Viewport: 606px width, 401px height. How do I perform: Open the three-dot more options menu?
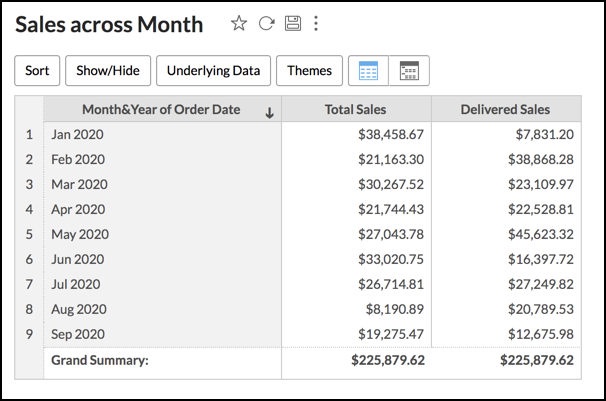click(317, 24)
